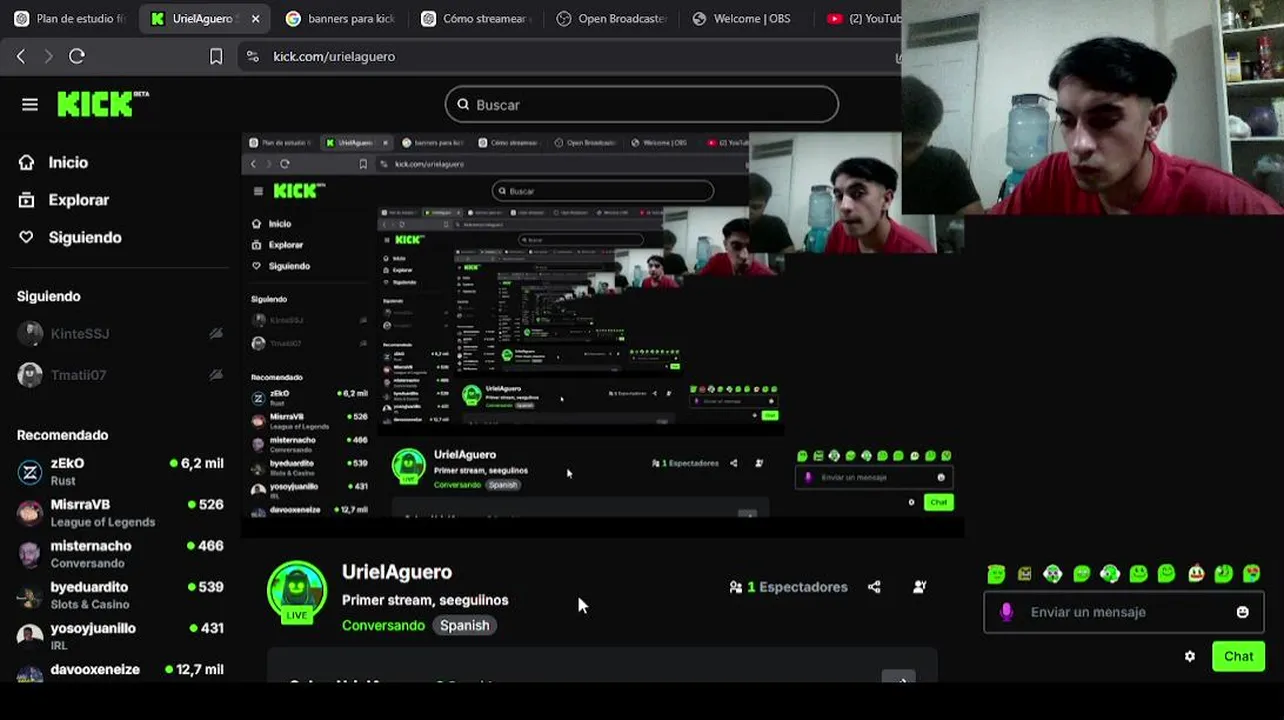Click the share icon below the stream
The width and height of the screenshot is (1284, 720).
tap(874, 587)
